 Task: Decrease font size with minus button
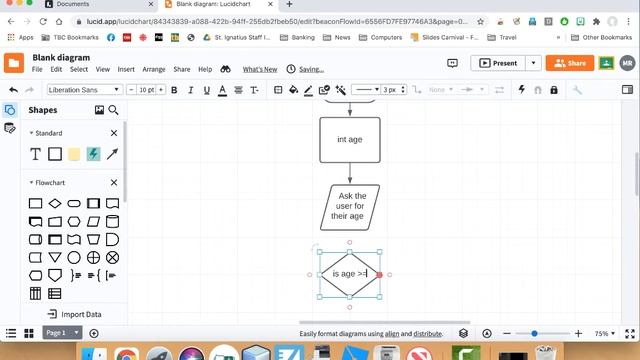(131, 90)
